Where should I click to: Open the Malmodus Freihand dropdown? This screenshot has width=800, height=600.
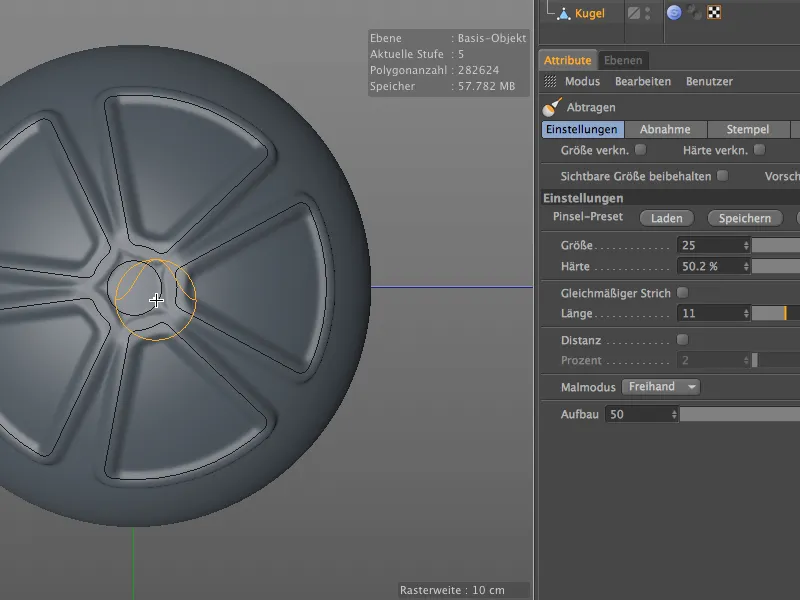coord(661,387)
